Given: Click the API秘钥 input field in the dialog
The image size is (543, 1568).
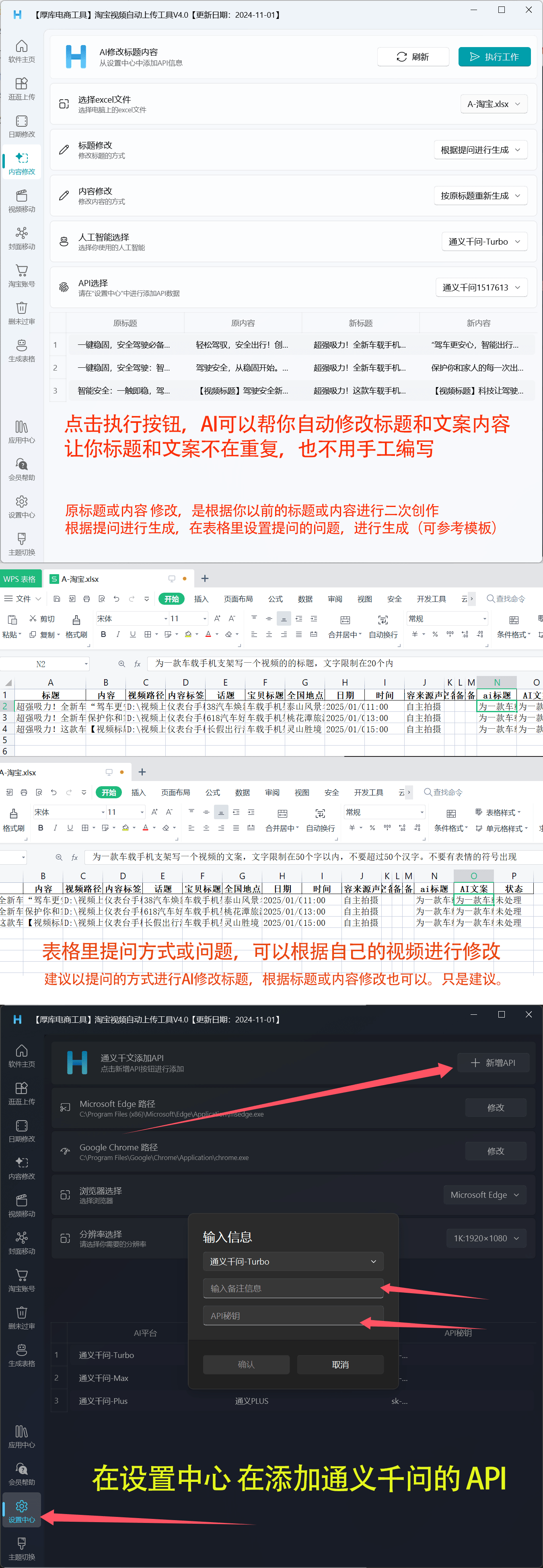Looking at the screenshot, I should click(293, 1316).
